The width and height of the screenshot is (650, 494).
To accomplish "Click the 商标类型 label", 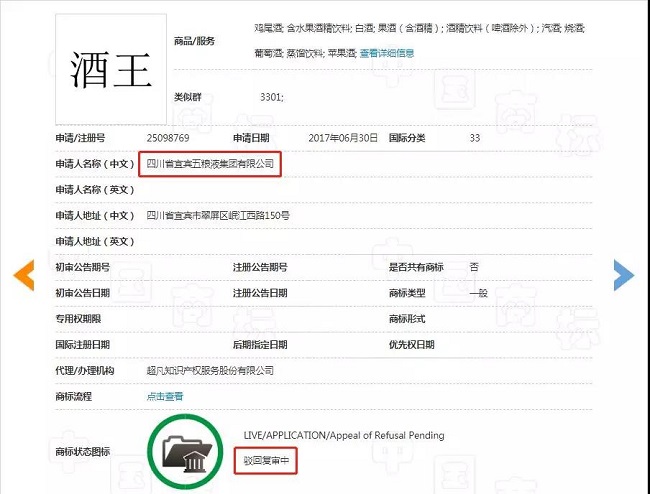I will tap(407, 293).
